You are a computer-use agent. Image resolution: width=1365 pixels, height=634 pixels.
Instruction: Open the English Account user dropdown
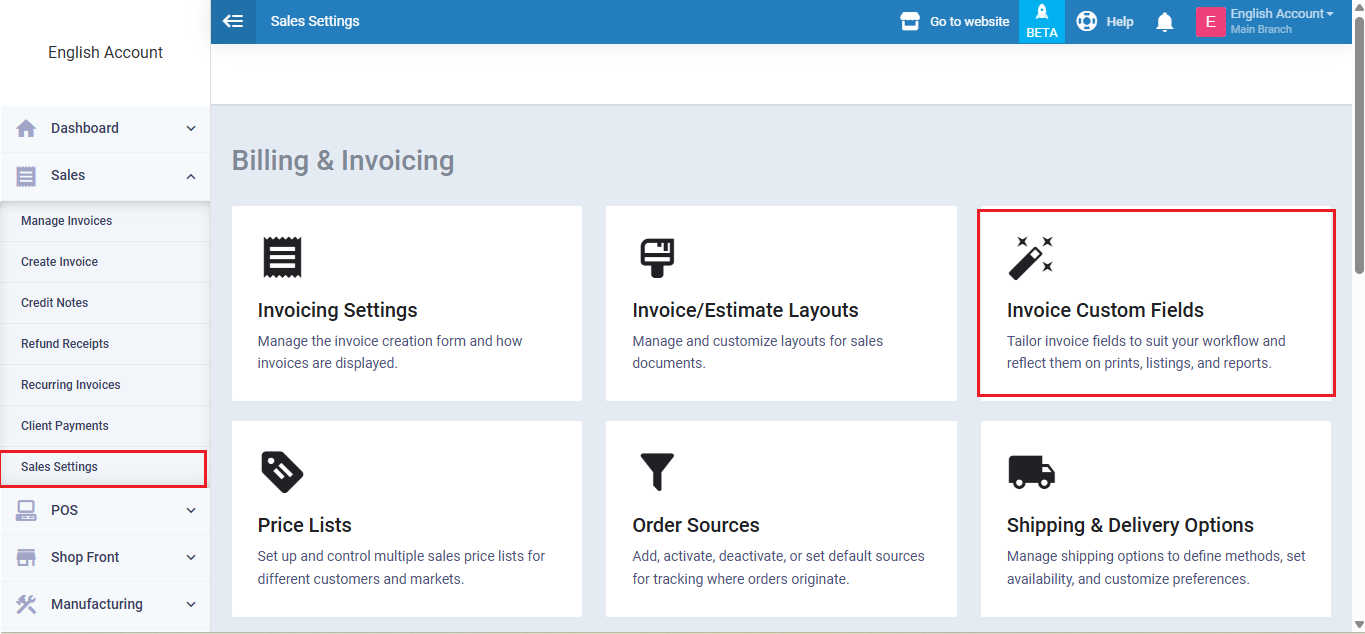pyautogui.click(x=1280, y=21)
